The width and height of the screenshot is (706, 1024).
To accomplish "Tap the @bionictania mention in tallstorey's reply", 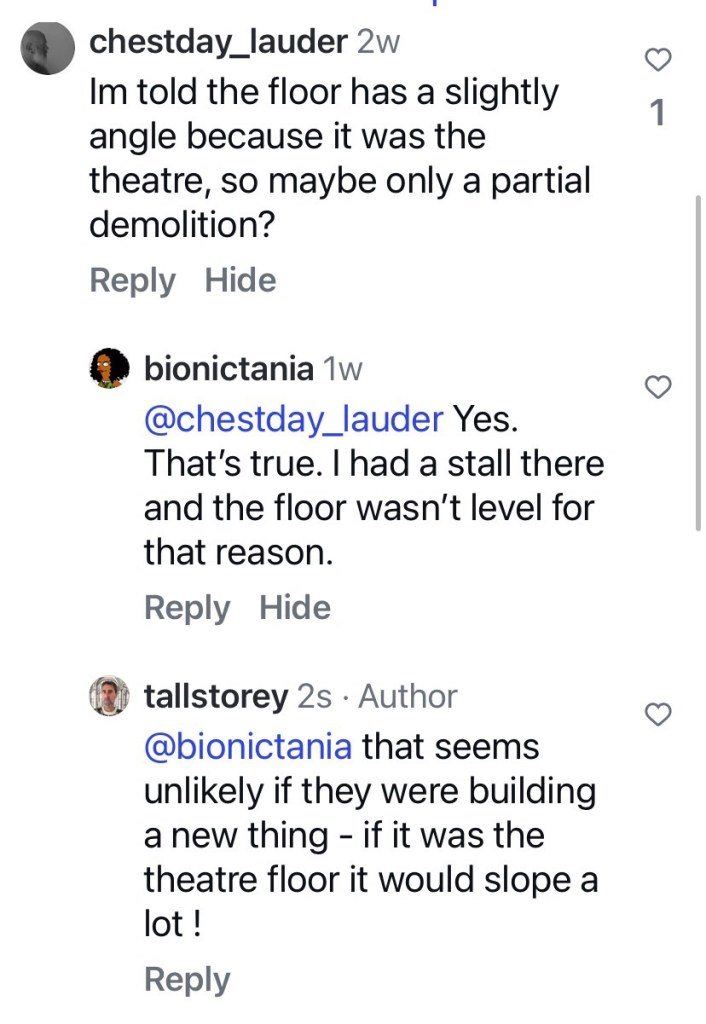I will [x=248, y=746].
